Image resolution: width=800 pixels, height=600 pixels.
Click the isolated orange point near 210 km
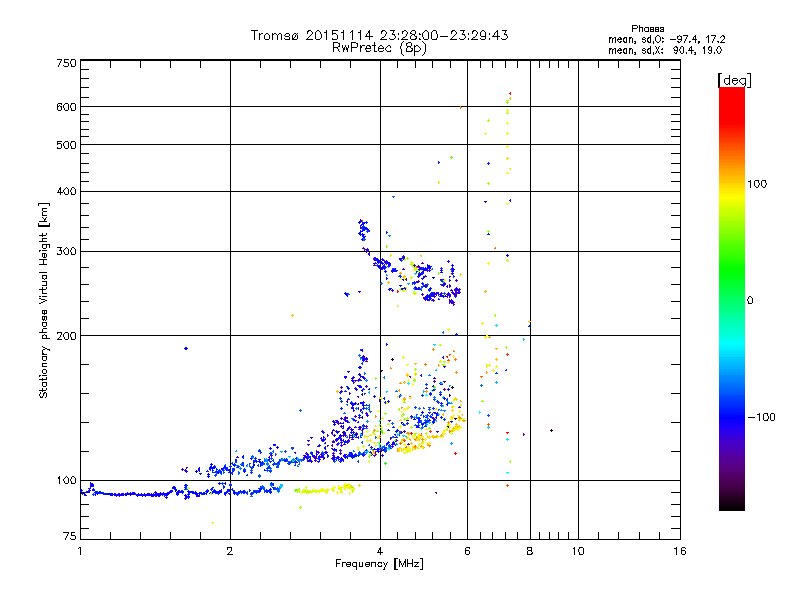pyautogui.click(x=292, y=316)
